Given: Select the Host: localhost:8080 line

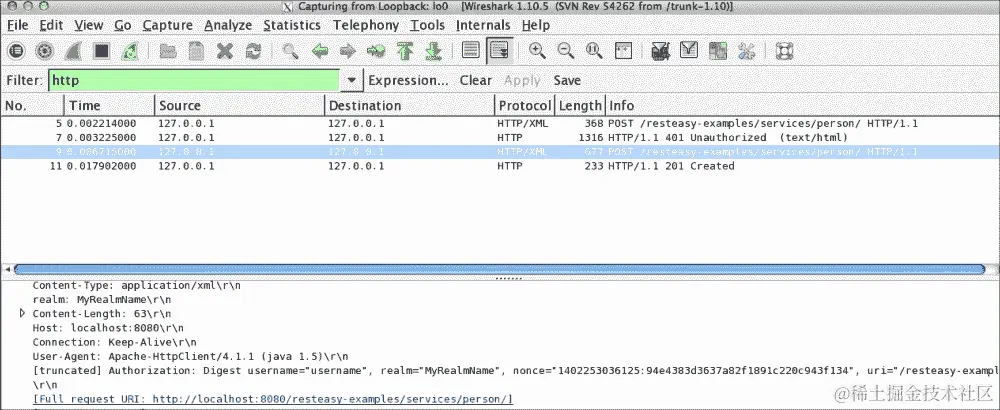Looking at the screenshot, I should [x=106, y=327].
